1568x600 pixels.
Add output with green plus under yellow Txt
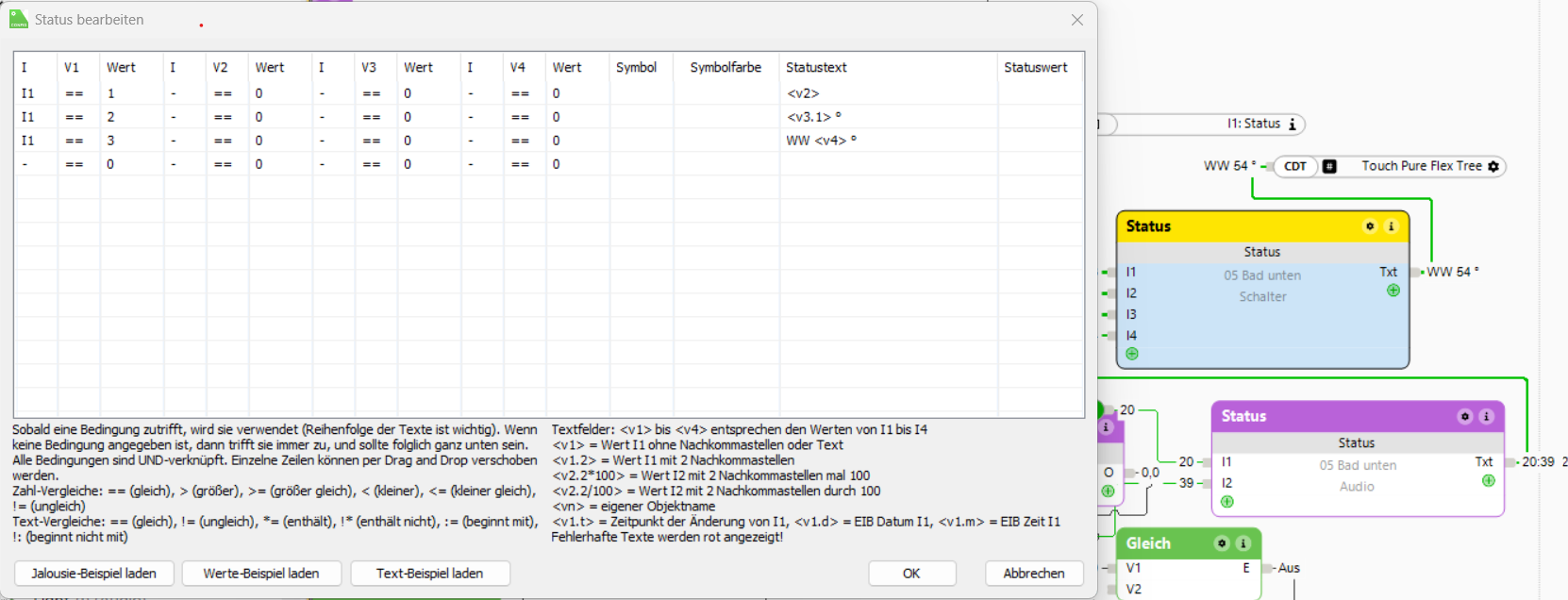(x=1393, y=291)
